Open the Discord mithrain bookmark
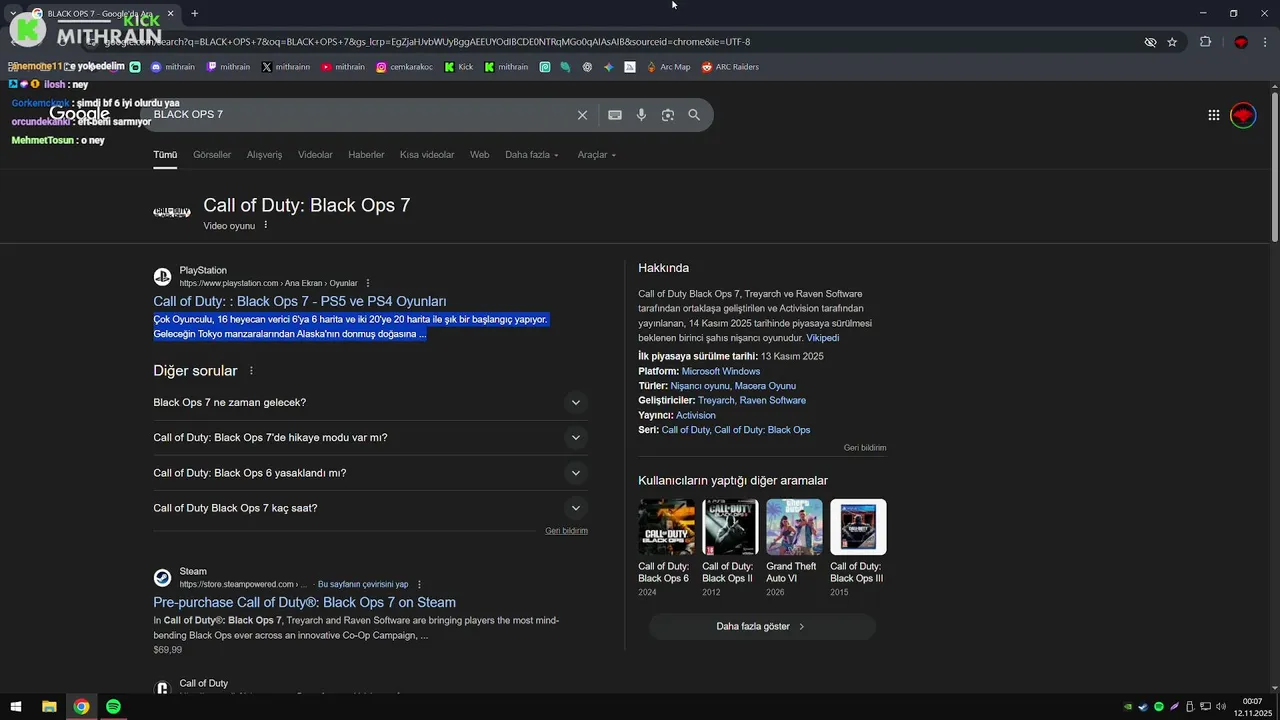1280x720 pixels. click(173, 67)
